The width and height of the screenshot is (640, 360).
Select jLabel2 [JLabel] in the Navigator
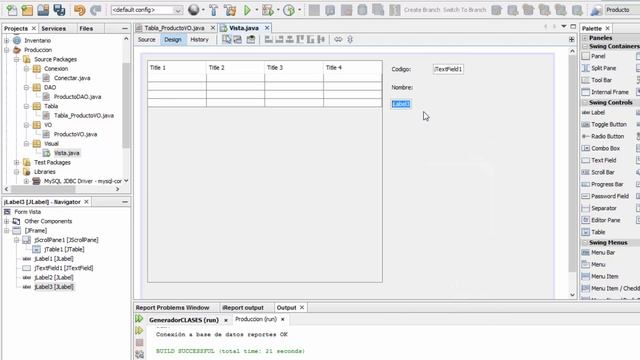54,278
